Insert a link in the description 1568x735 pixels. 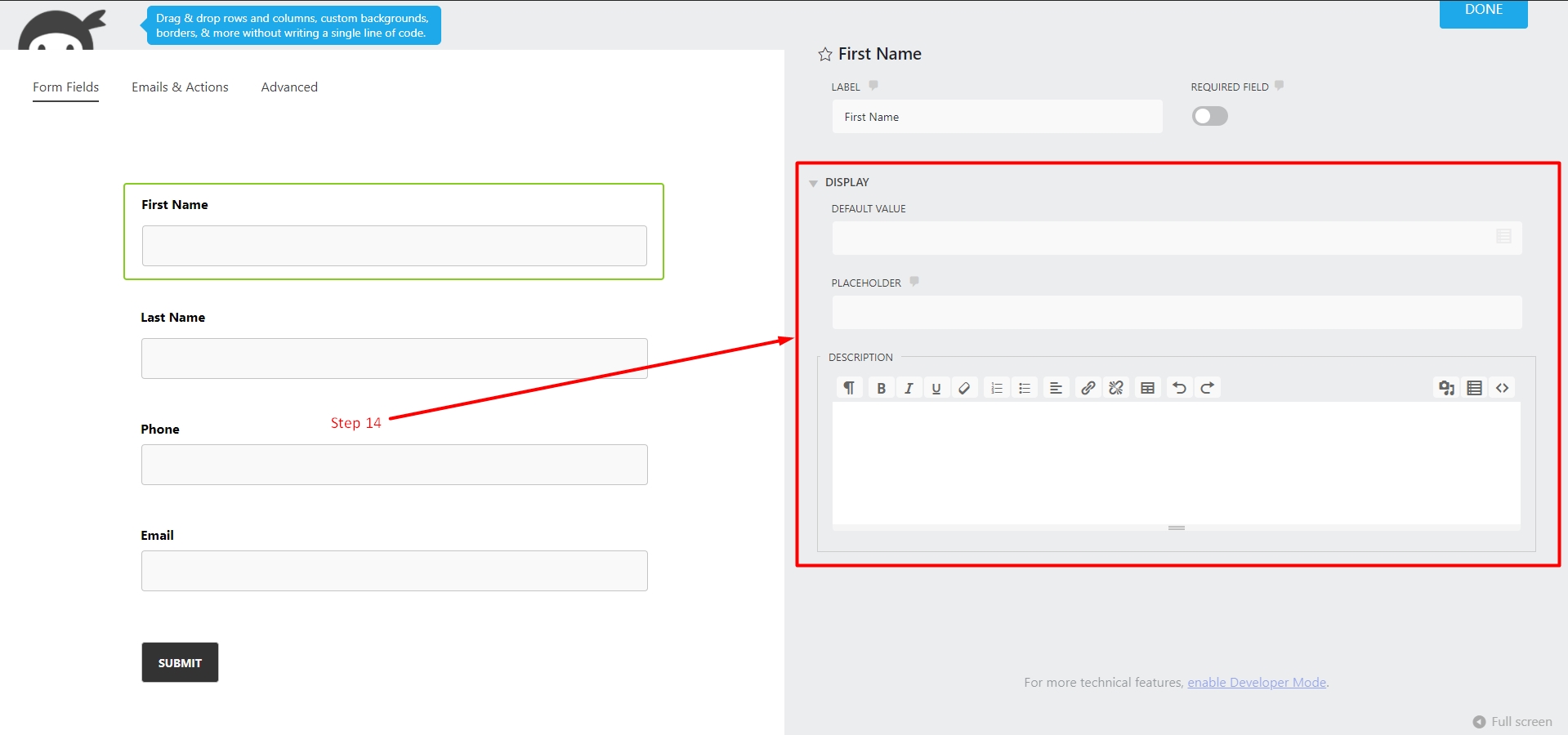point(1088,388)
